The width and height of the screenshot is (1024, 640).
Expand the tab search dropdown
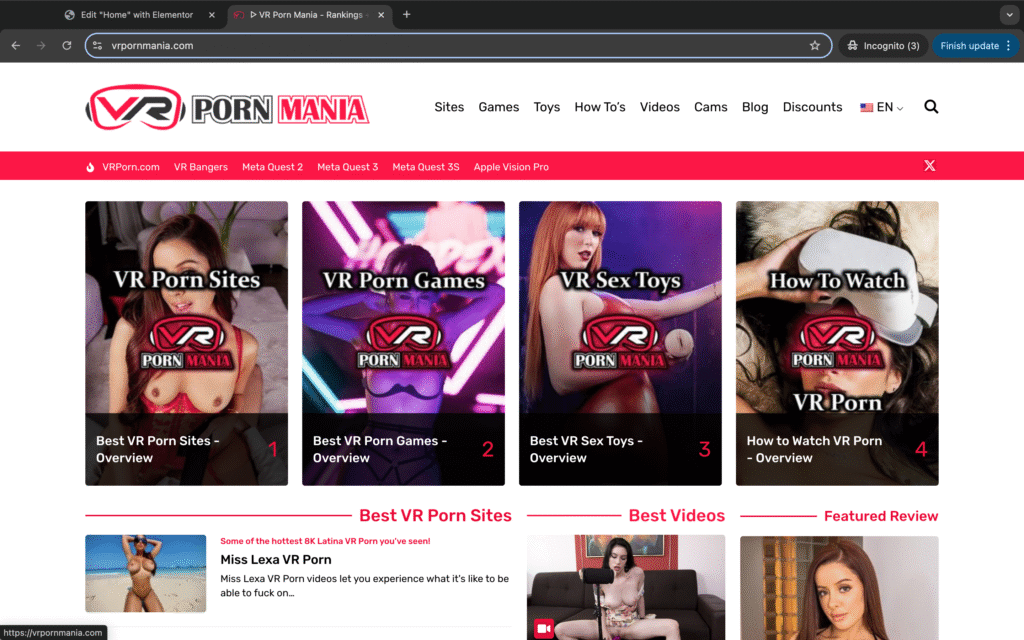1009,14
